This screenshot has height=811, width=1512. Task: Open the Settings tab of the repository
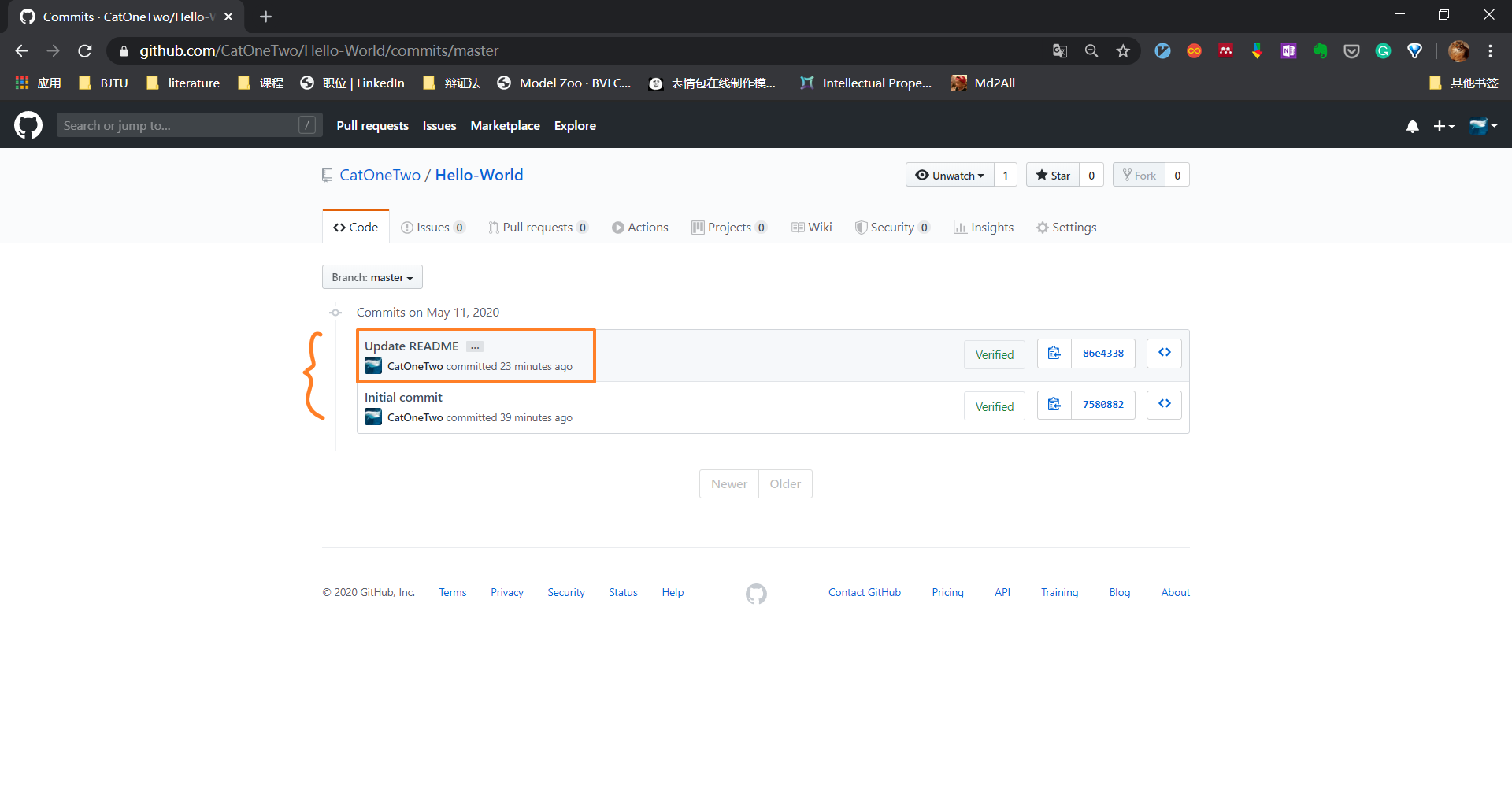[x=1066, y=228]
